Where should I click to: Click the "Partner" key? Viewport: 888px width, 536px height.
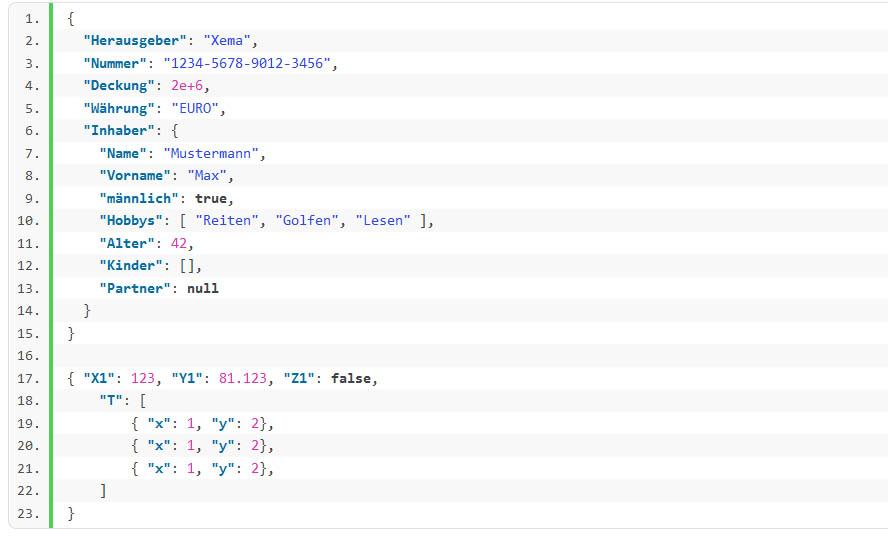coord(135,288)
